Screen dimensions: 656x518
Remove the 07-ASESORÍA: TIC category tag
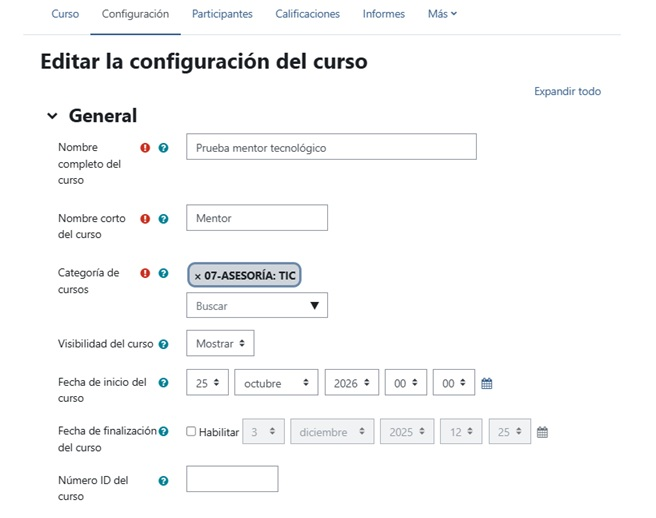[x=198, y=276]
